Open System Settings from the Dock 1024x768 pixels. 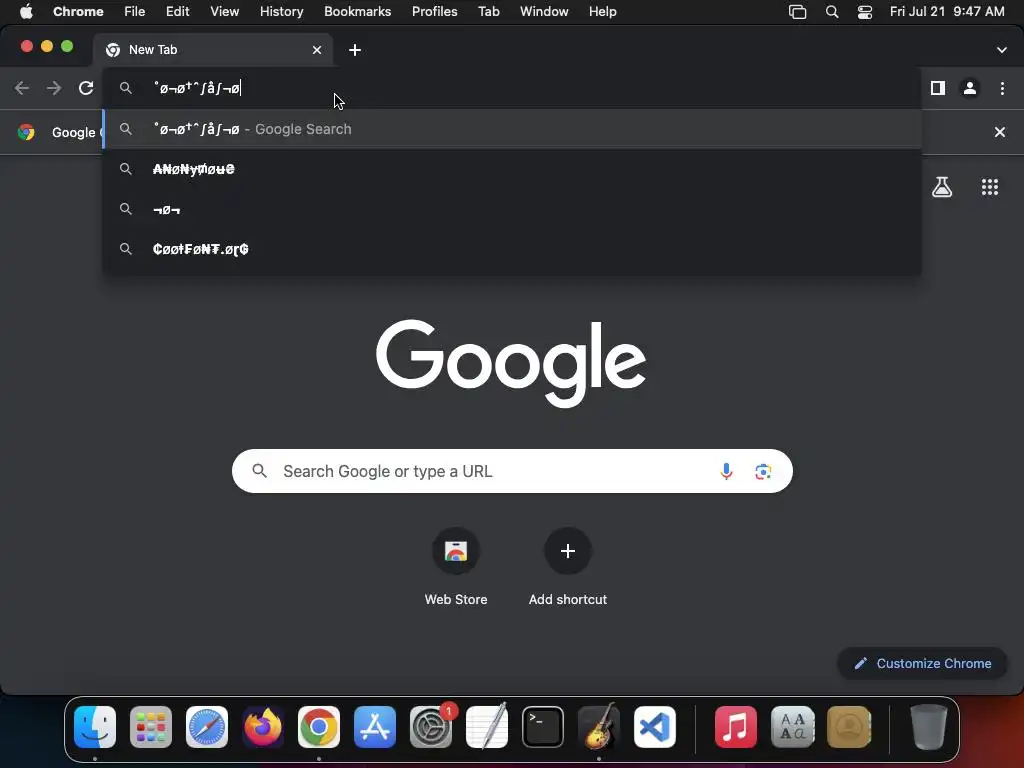pos(431,727)
